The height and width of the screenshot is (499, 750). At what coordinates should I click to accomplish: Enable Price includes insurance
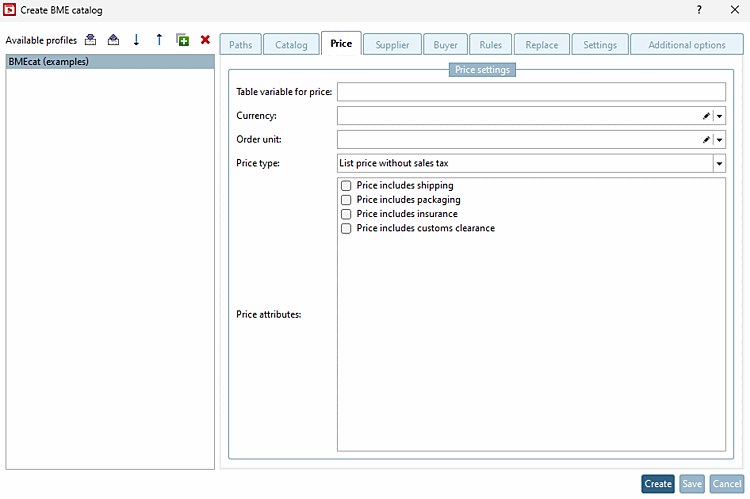point(346,214)
